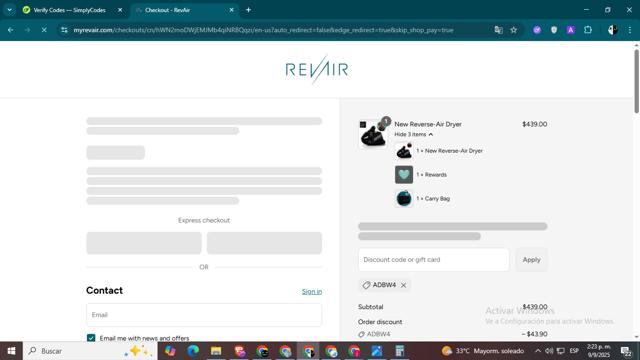Remove the ADBW4 discount code
640x360 pixels.
pos(403,285)
